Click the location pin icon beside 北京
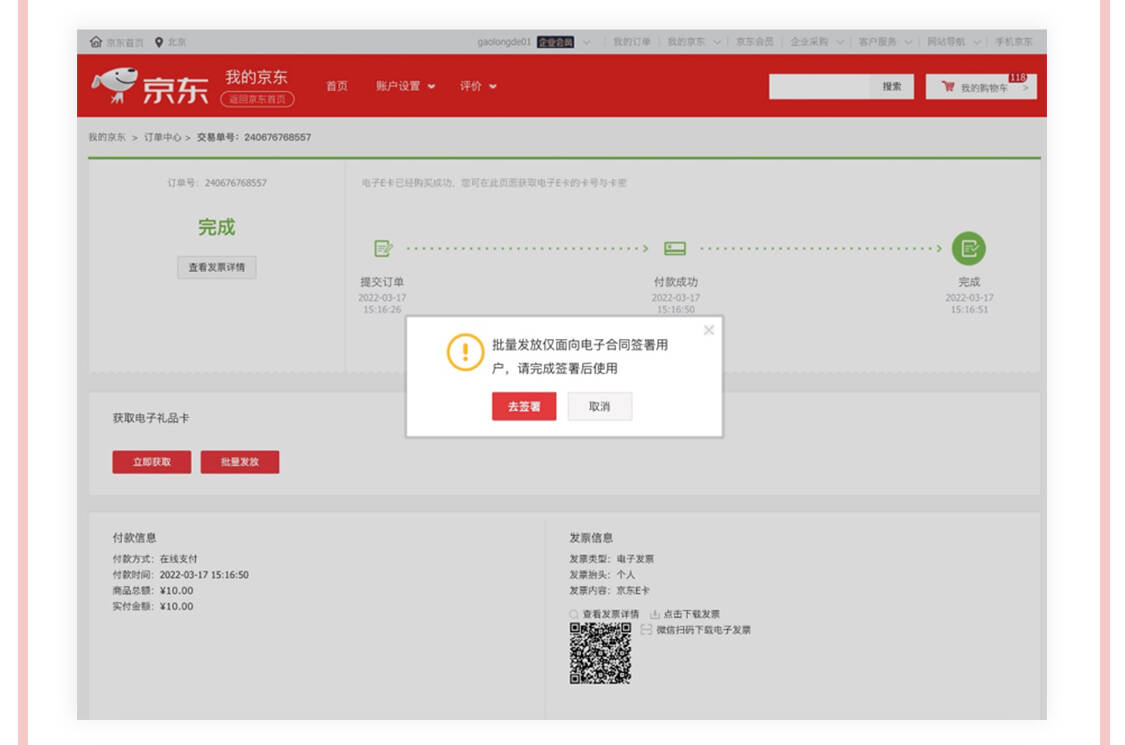The image size is (1125, 745). [x=159, y=42]
